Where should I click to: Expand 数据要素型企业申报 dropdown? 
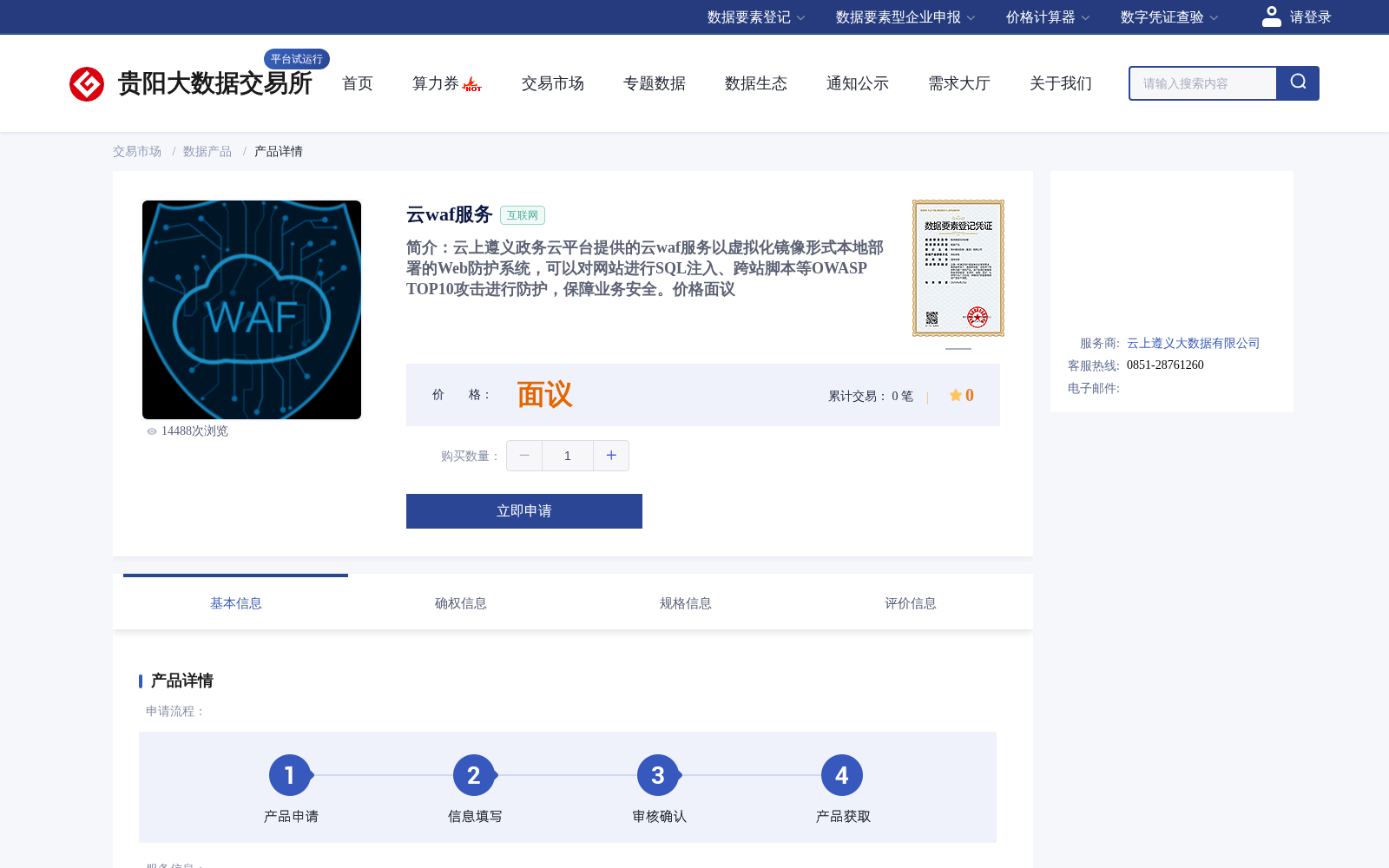point(905,17)
